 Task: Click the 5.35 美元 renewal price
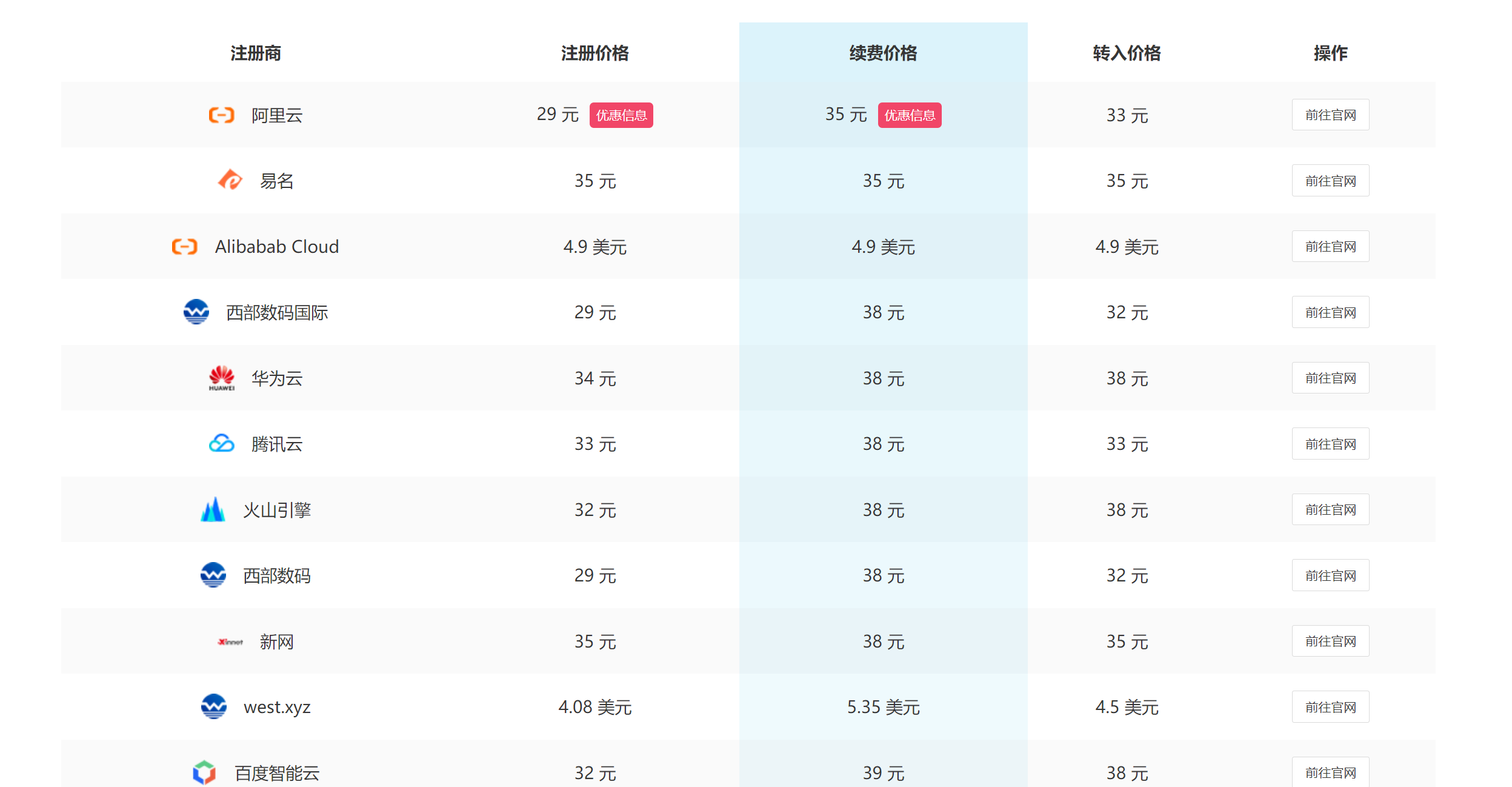(883, 707)
